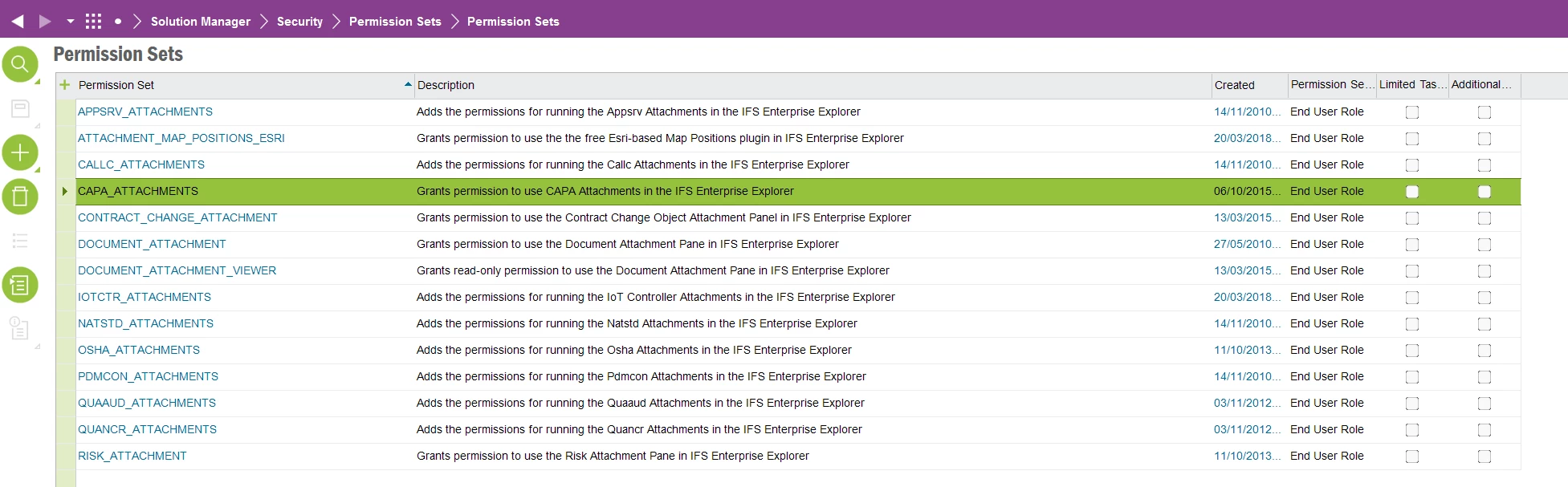The image size is (1568, 487).
Task: Enable Limited Task checkbox for RISK_ATTACHMENT
Action: click(1412, 457)
